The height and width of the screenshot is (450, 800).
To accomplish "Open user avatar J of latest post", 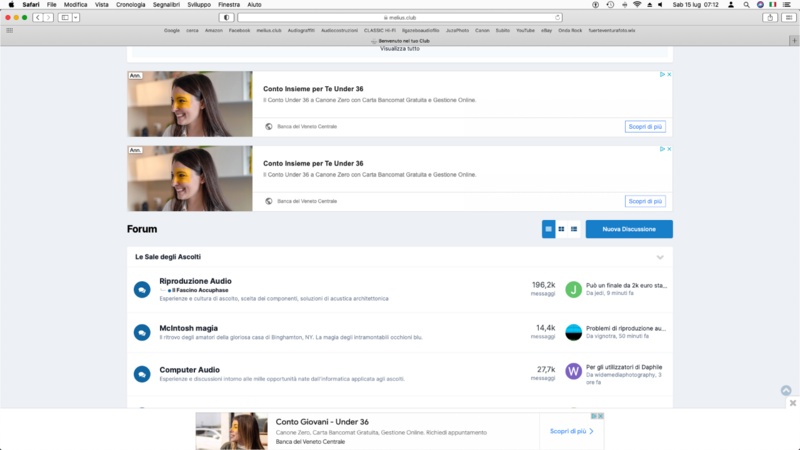I will pyautogui.click(x=573, y=290).
